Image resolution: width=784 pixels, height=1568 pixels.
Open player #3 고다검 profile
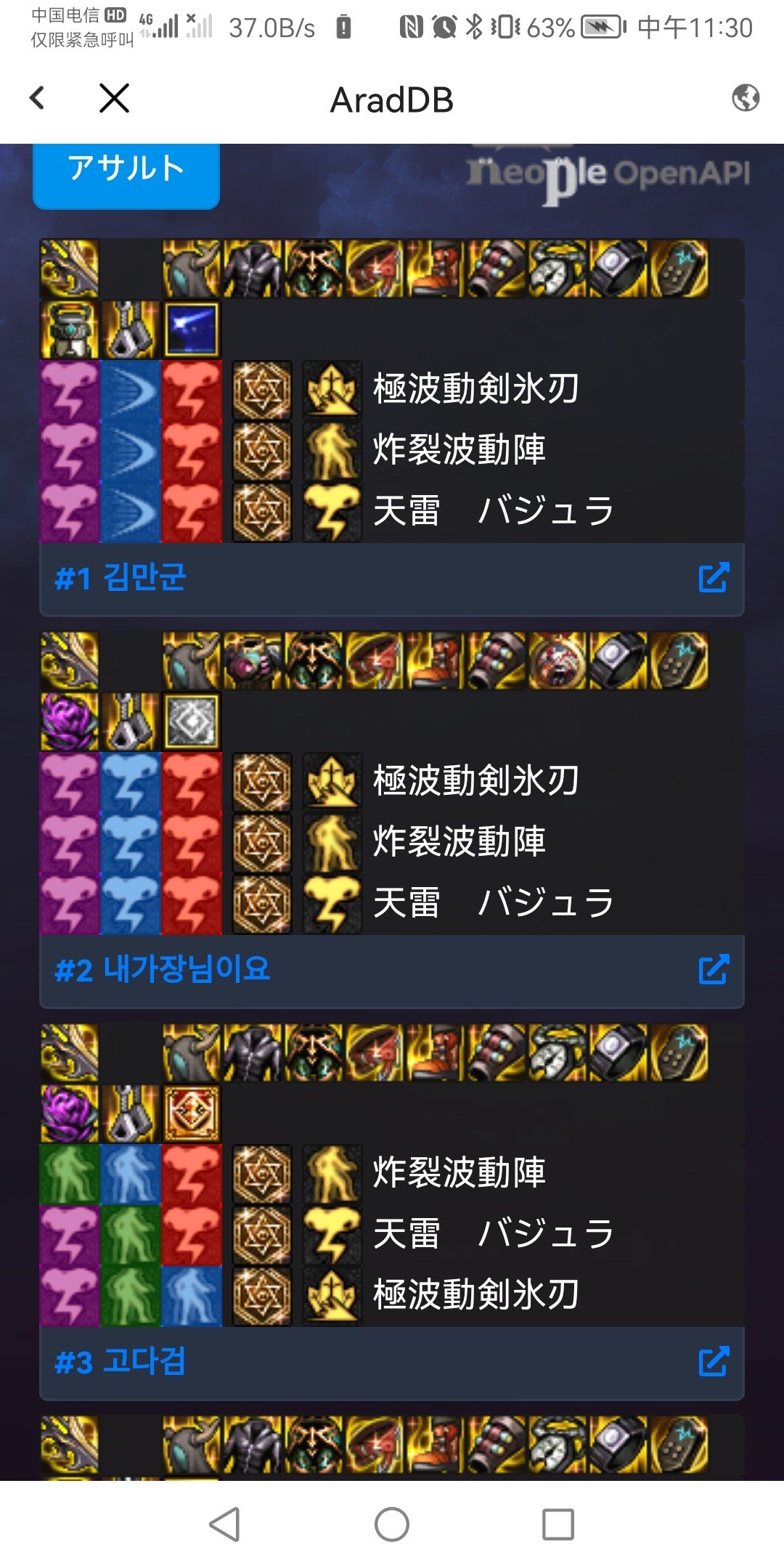[121, 1362]
